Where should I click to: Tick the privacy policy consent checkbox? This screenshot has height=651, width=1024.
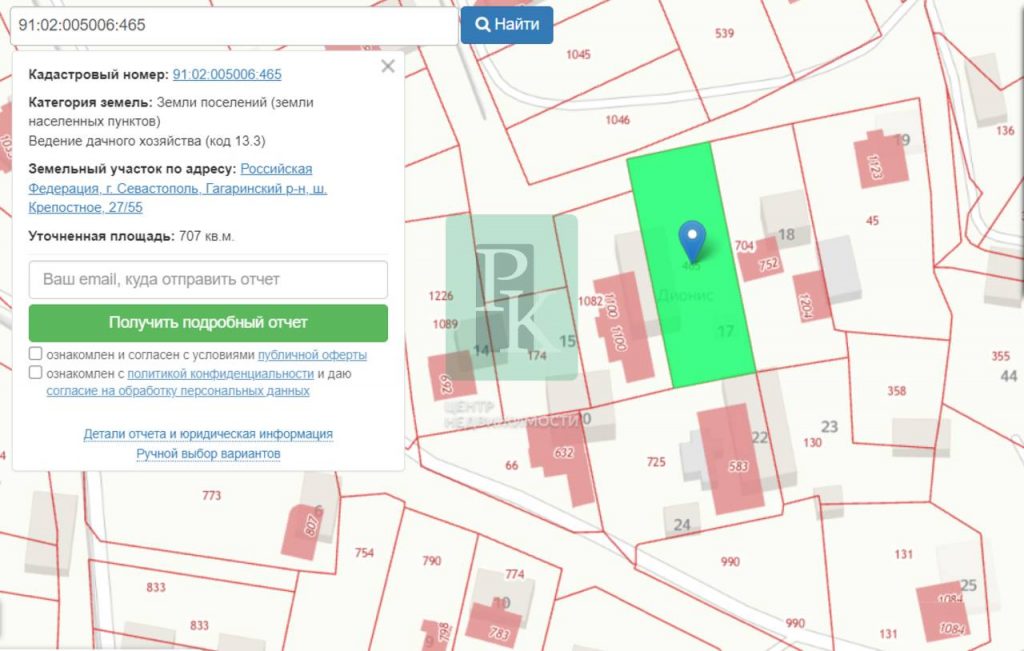(36, 374)
